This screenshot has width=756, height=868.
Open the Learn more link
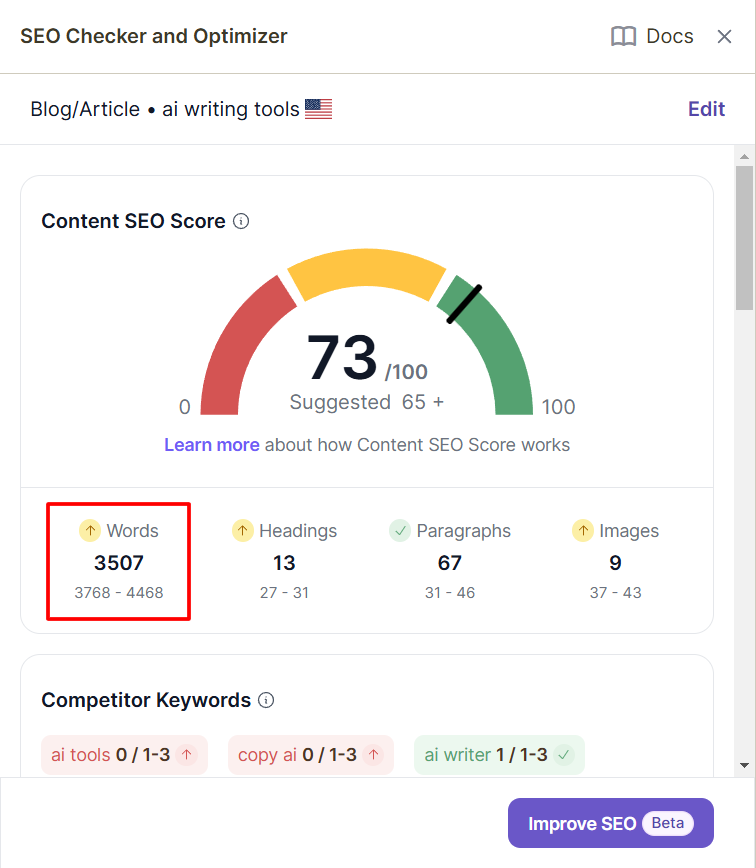coord(211,445)
